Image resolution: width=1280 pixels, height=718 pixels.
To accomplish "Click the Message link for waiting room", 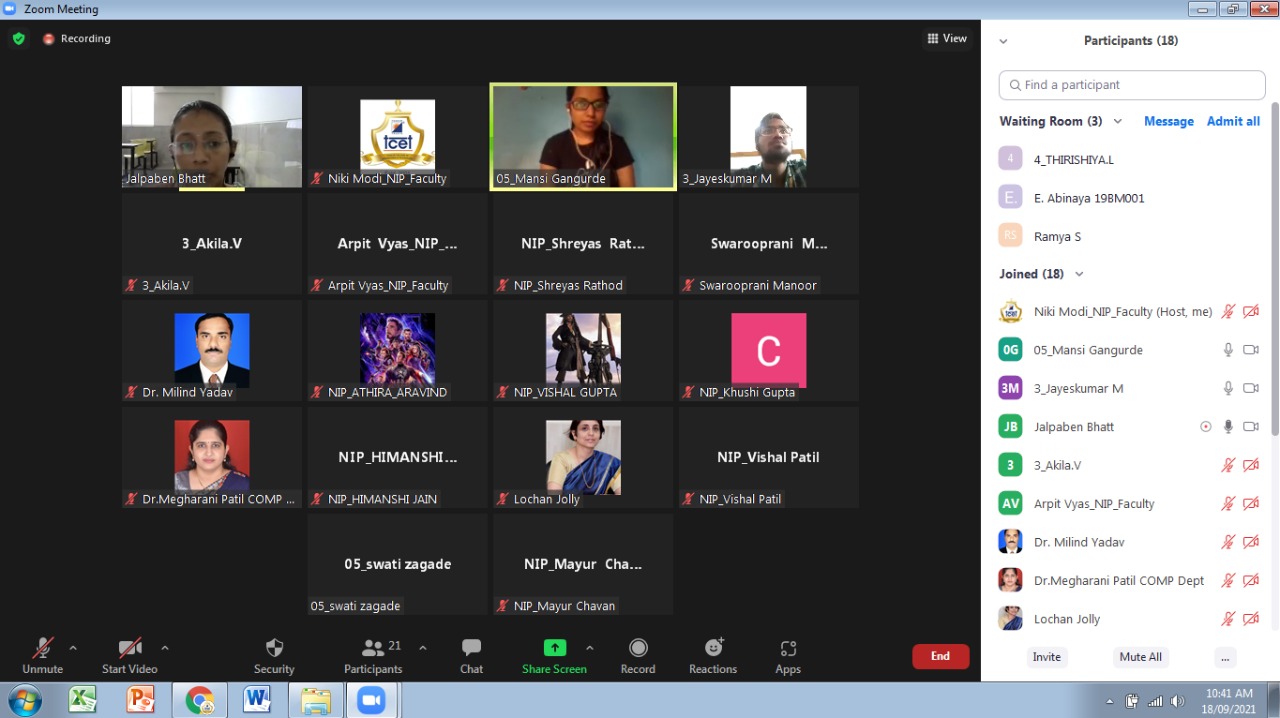I will coord(1169,121).
